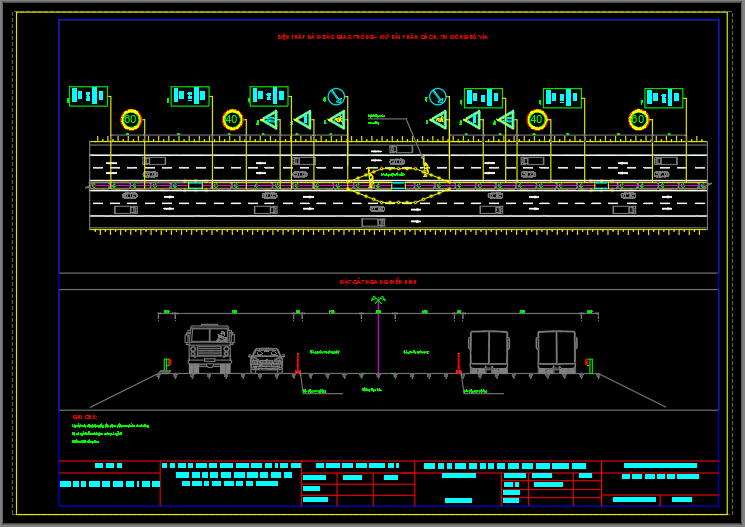Select the rightmost 60 speed limit sign

[638, 120]
